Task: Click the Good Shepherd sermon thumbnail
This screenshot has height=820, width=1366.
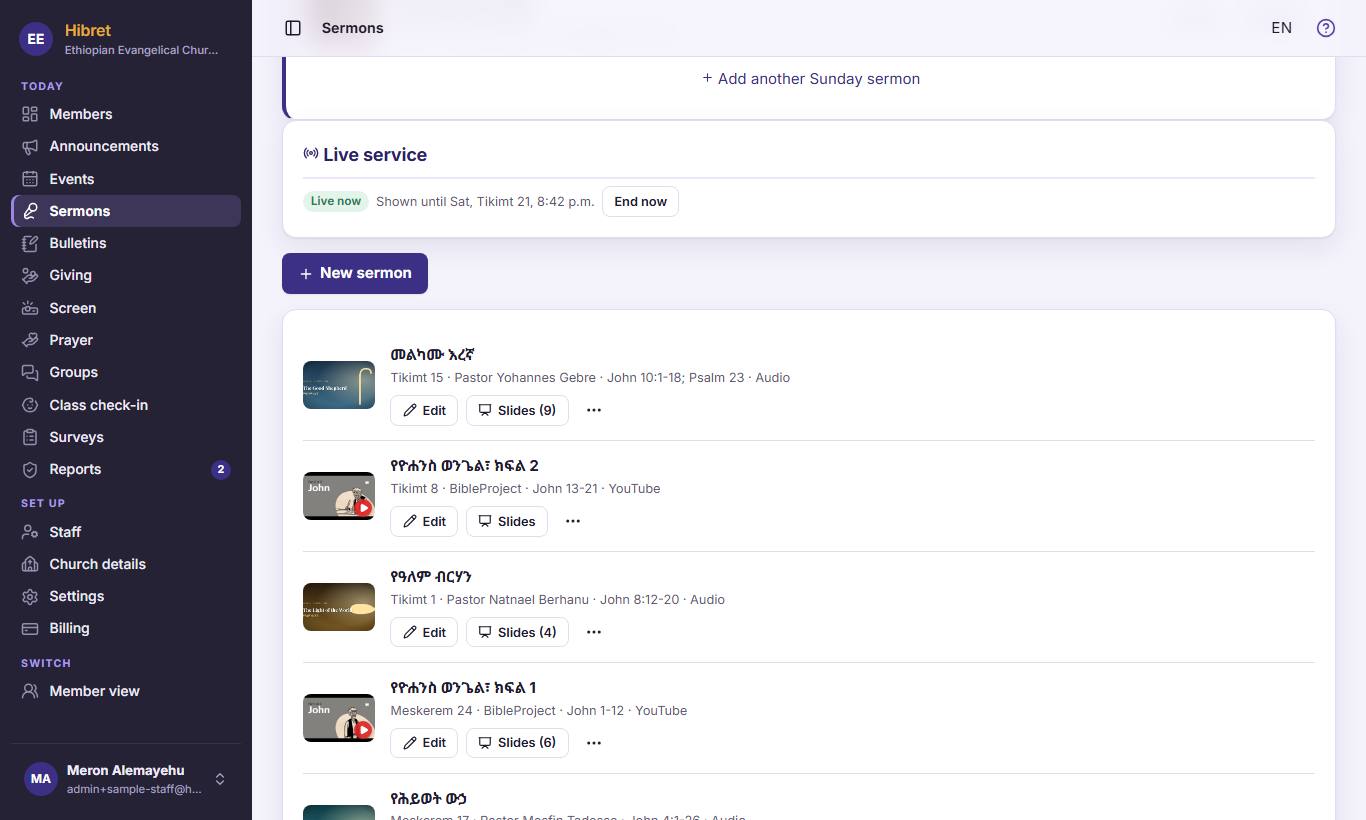Action: (339, 385)
